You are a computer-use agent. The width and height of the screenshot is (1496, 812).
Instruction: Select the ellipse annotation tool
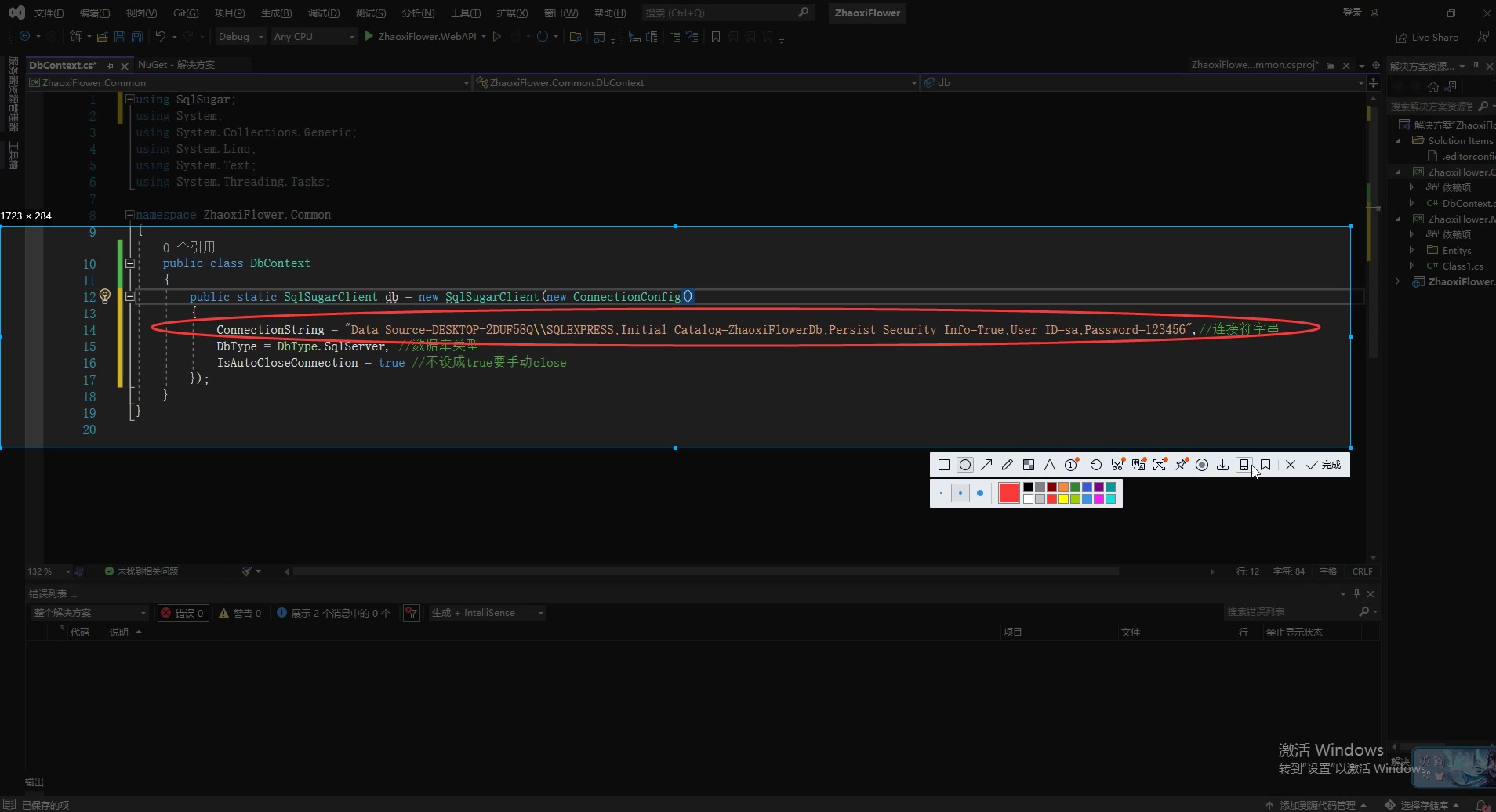[965, 465]
